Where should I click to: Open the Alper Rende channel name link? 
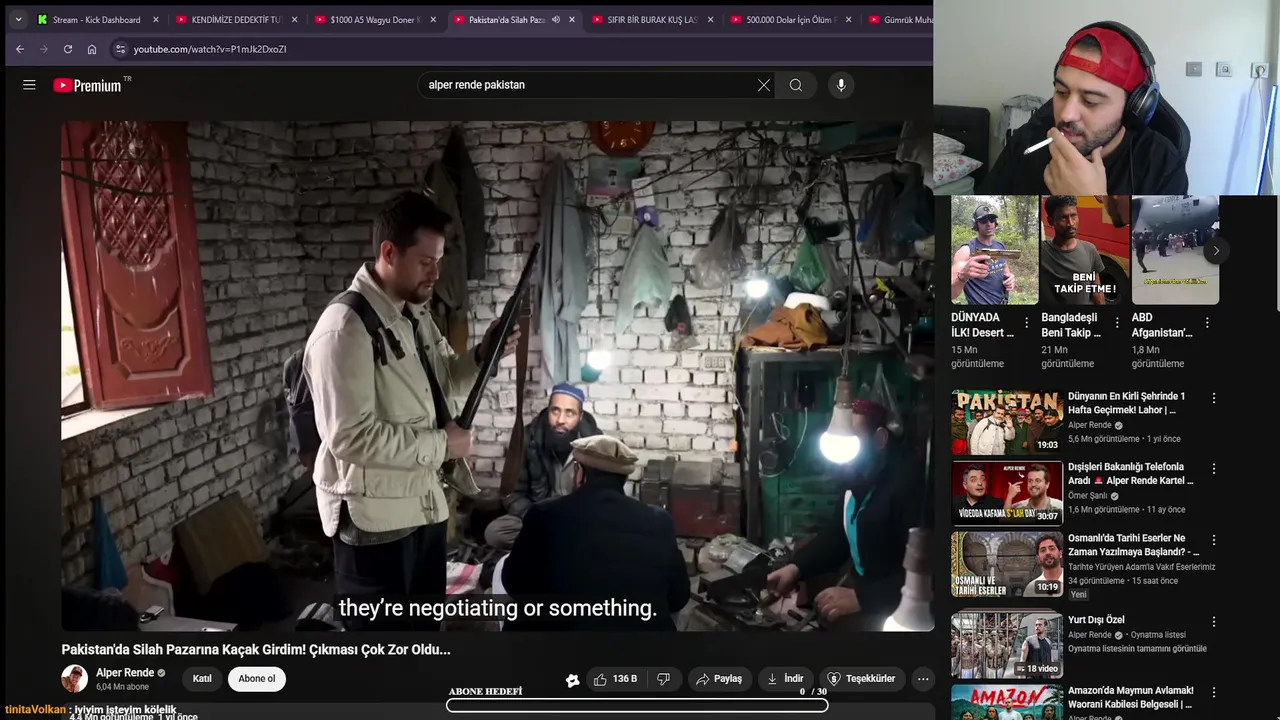[x=125, y=673]
